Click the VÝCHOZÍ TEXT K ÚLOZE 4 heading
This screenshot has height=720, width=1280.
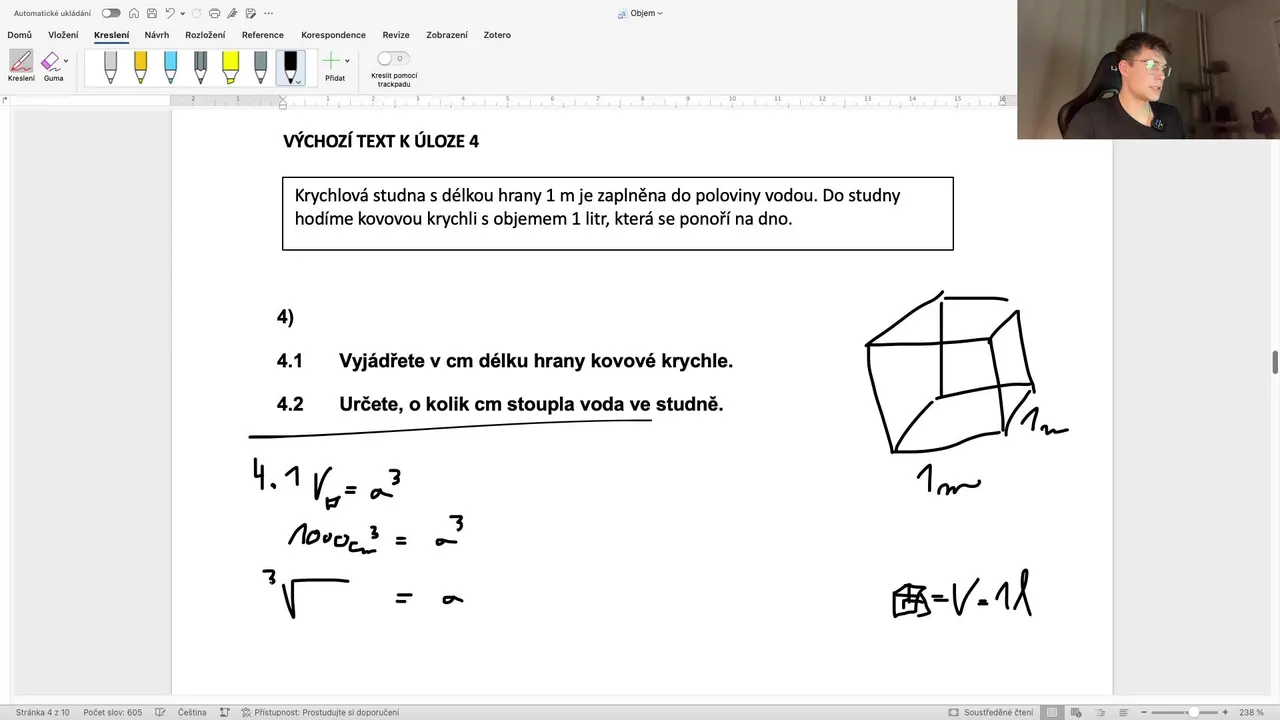[381, 141]
